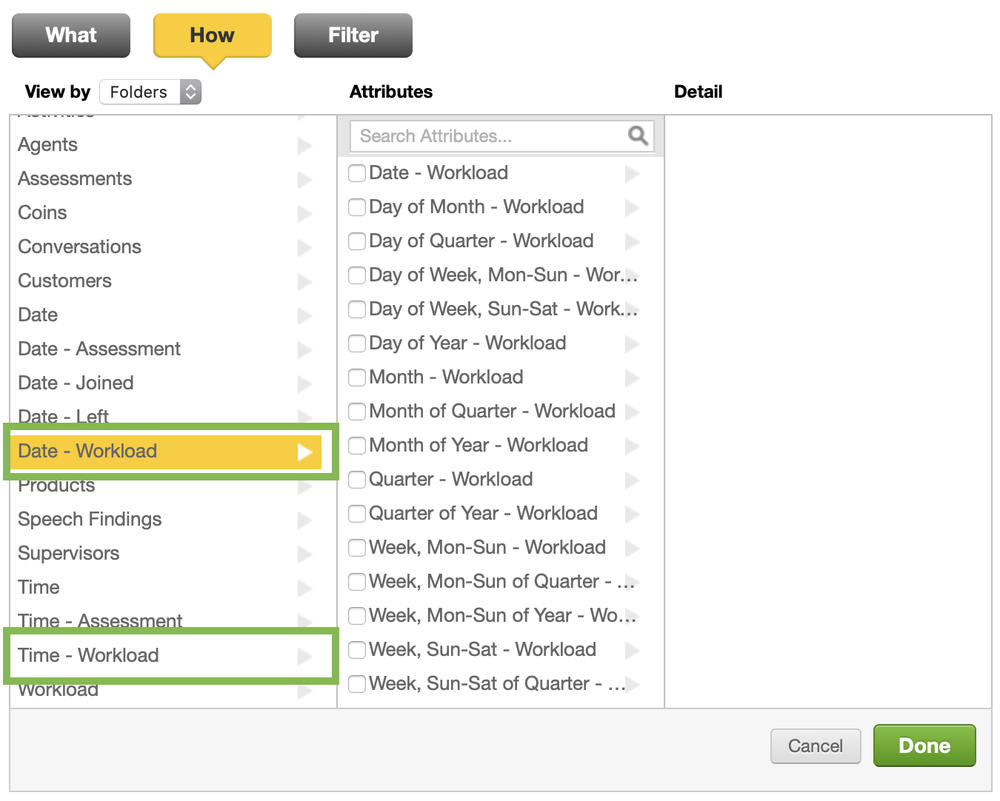Click the Done button
The image size is (1000, 801).
pos(924,745)
